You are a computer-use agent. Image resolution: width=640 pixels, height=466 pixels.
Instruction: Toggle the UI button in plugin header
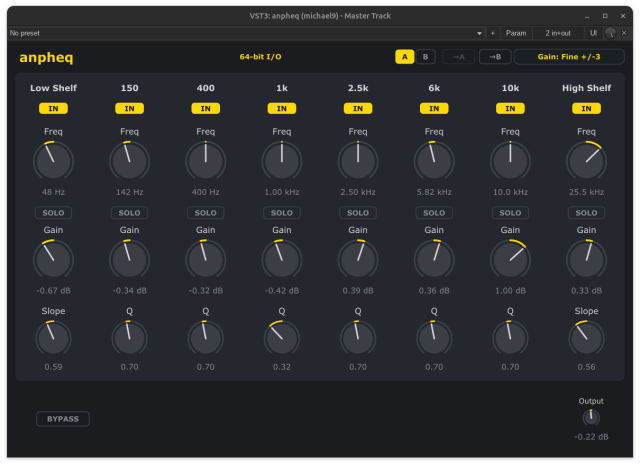[x=593, y=33]
